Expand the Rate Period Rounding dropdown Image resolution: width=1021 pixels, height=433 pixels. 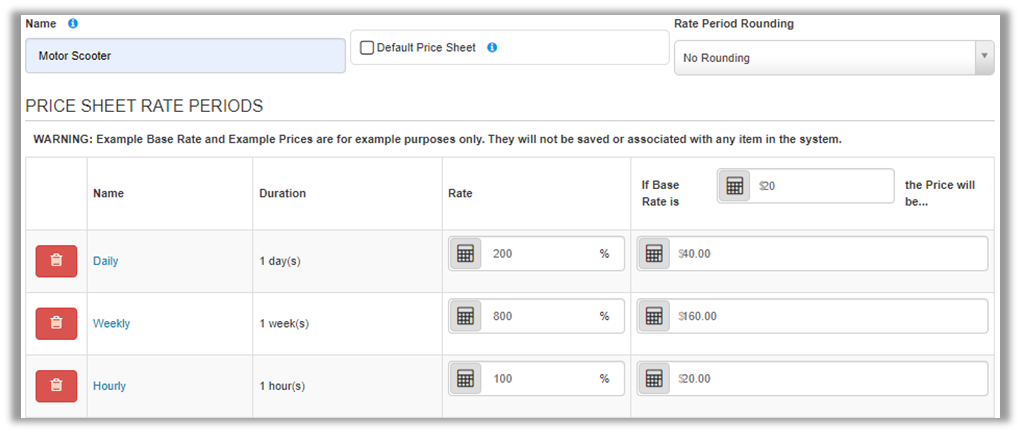833,58
